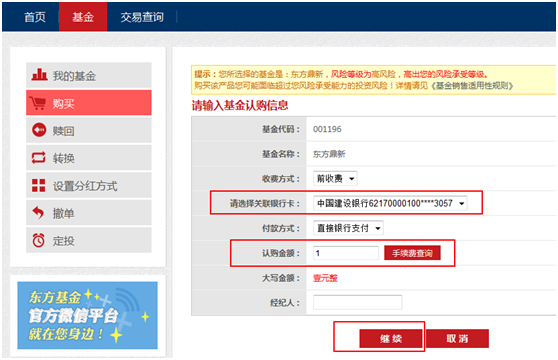558x360 pixels.
Task: Open the 收费方式 dropdown showing 前收费
Action: pos(335,178)
